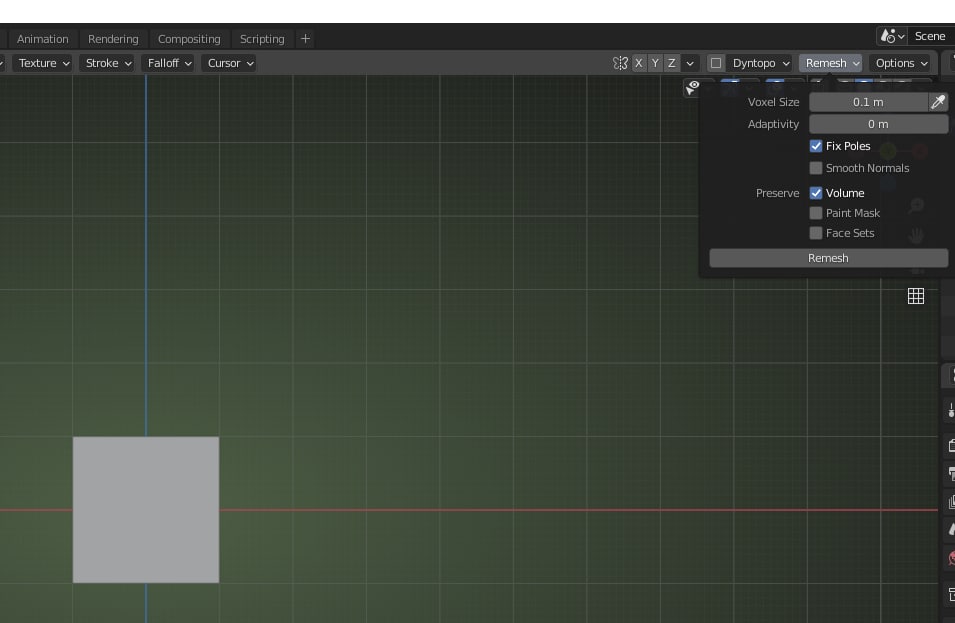Uncheck Preserve Volume option
Viewport: 955px width, 623px height.
coord(816,193)
